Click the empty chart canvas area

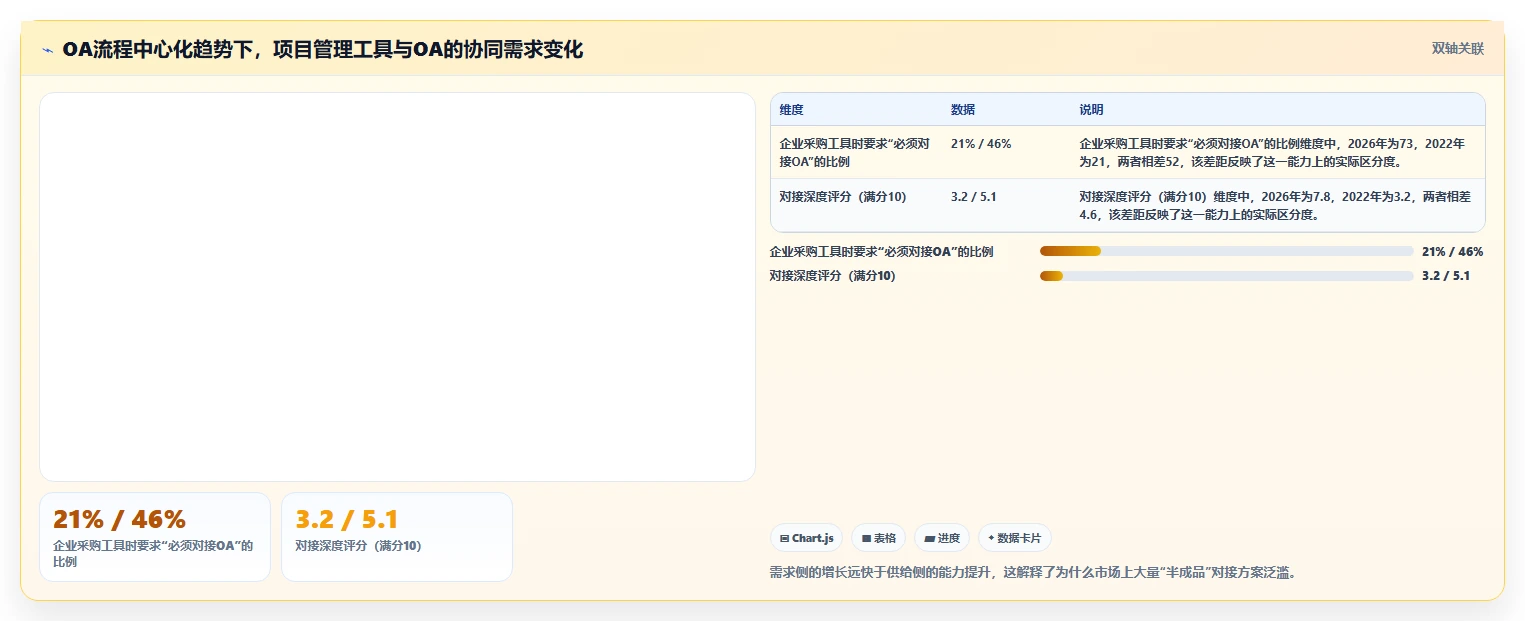[397, 287]
